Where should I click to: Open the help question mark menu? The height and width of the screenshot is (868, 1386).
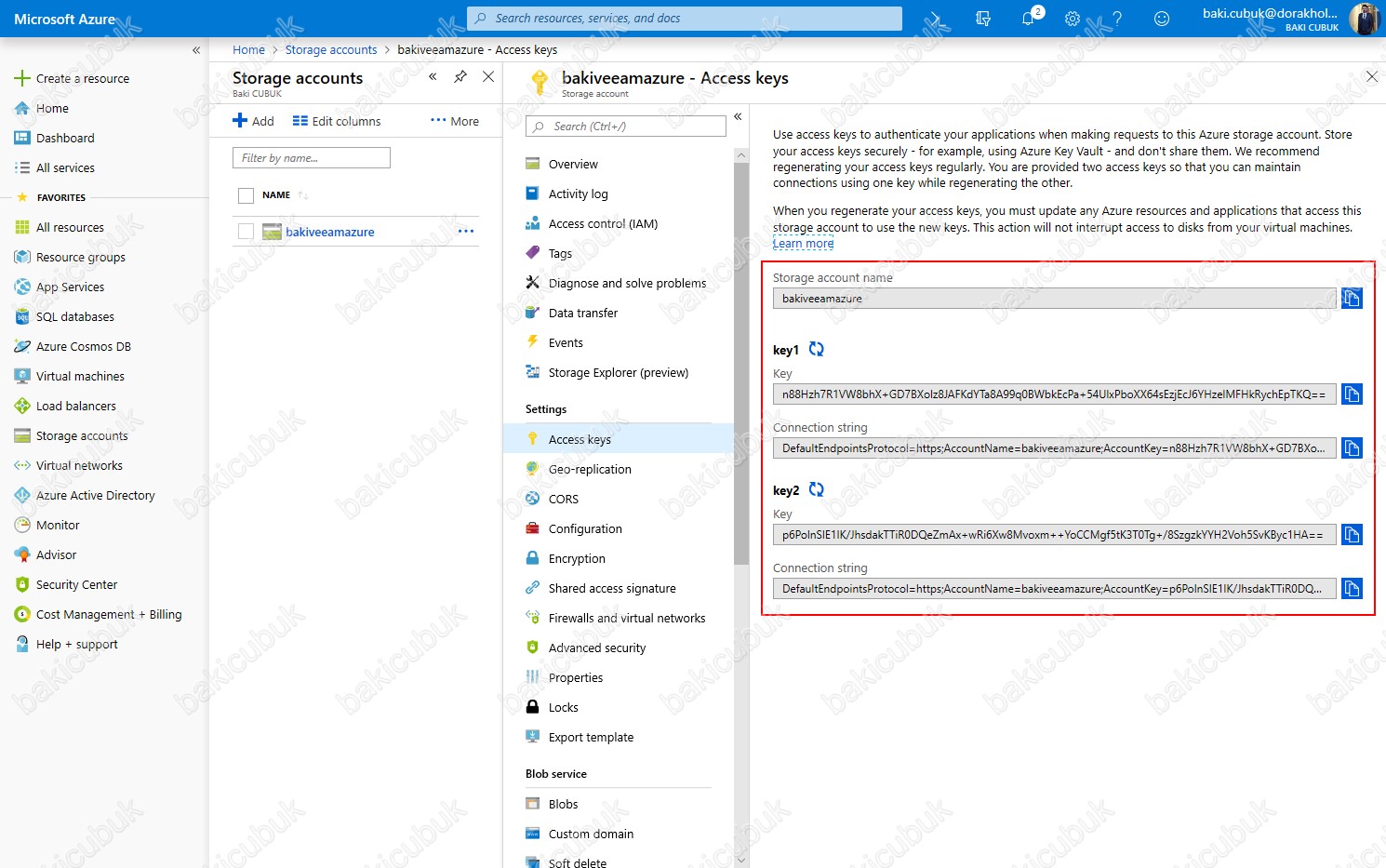pyautogui.click(x=1117, y=19)
